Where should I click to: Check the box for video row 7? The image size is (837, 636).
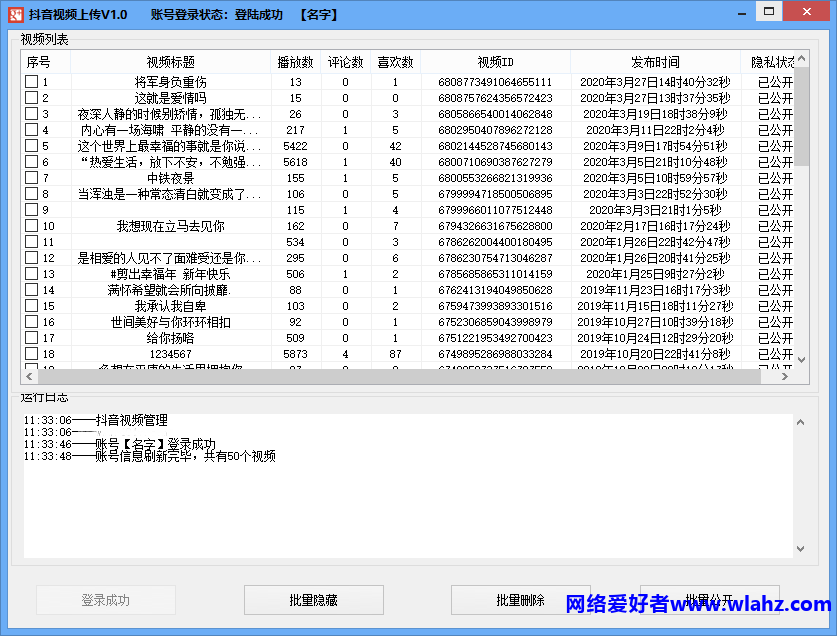31,178
